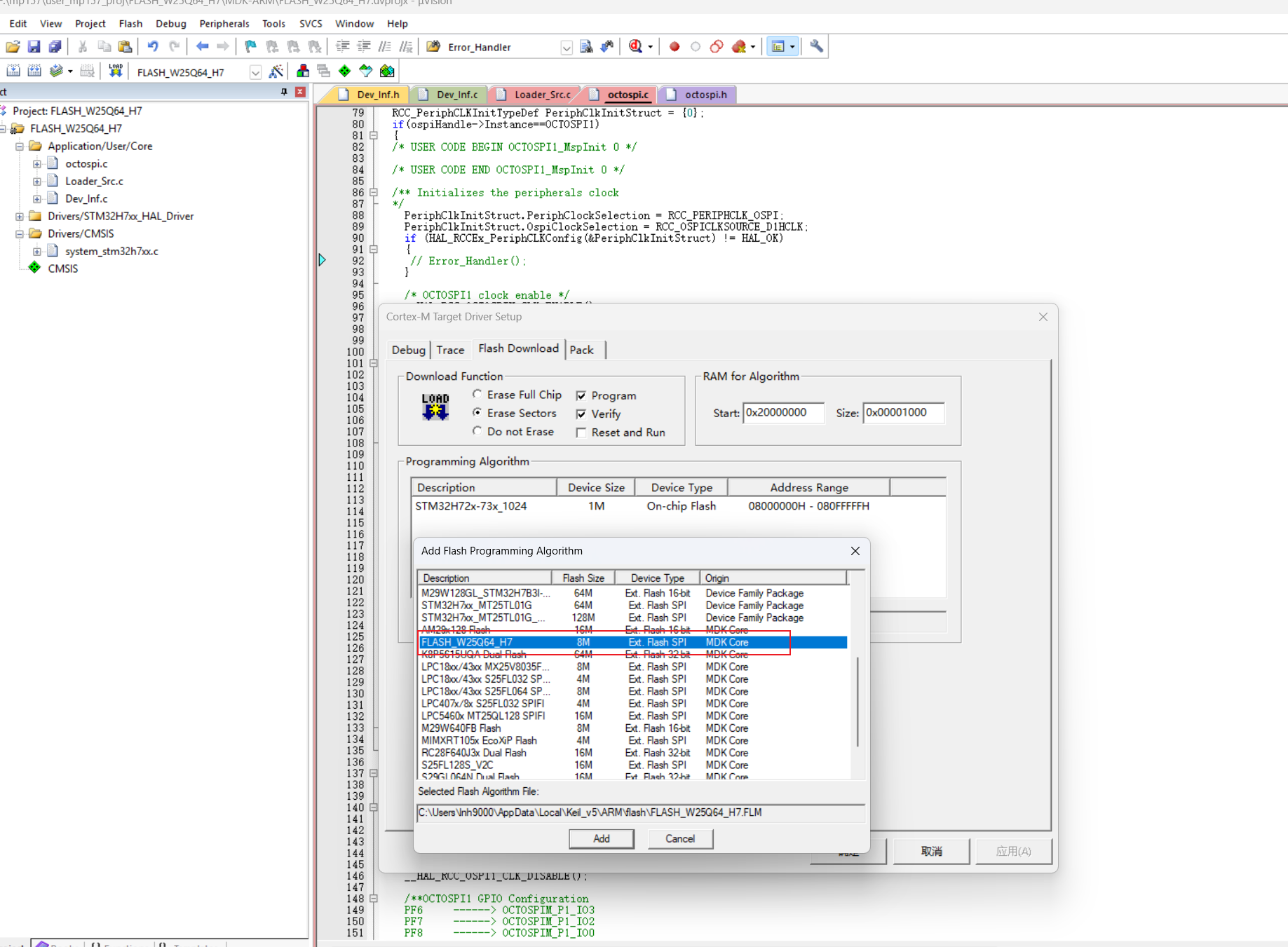This screenshot has height=947, width=1288.
Task: Open Configuration with the wrench icon
Action: point(816,47)
